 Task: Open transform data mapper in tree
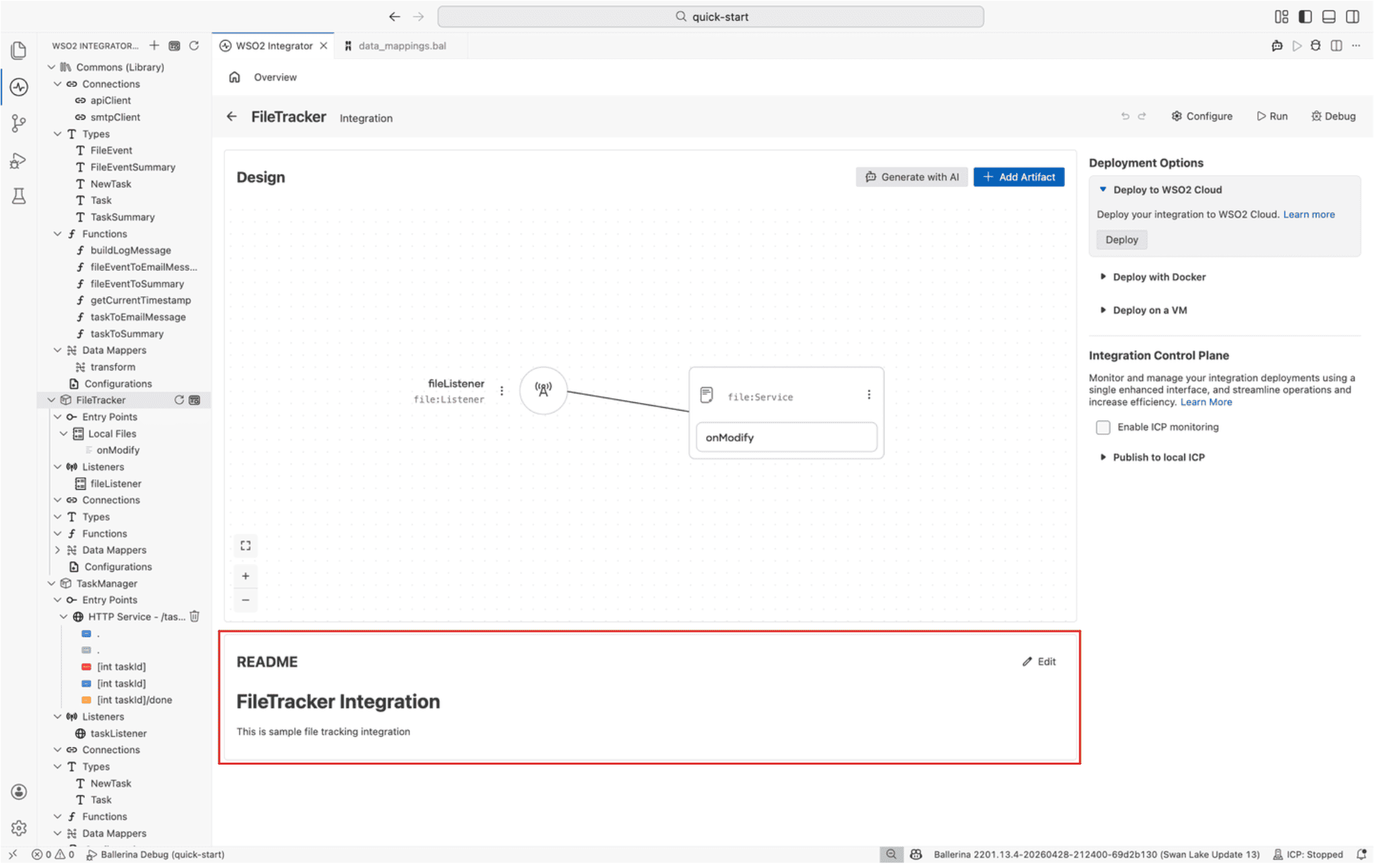pyautogui.click(x=112, y=367)
